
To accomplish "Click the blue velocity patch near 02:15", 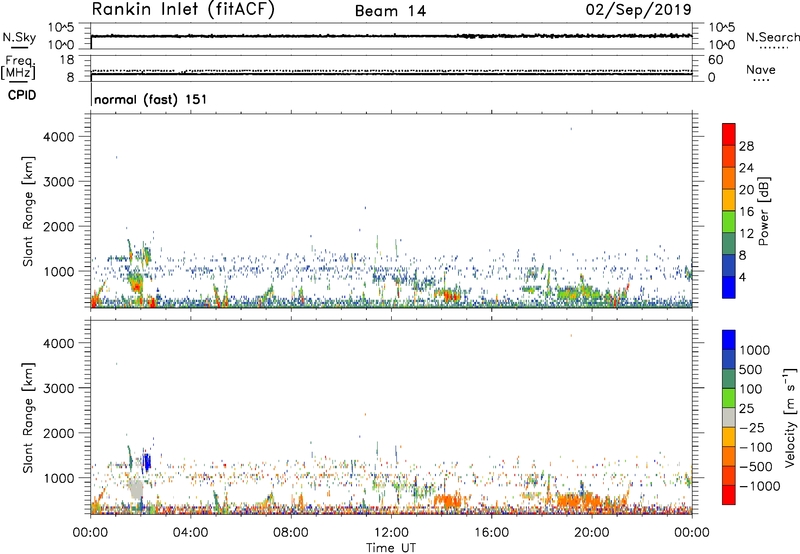I will coord(147,463).
